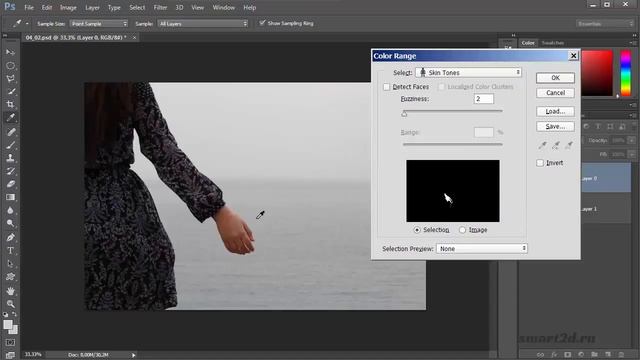Open the Essentials workspace dropdown
This screenshot has height=360, width=640.
604,24
